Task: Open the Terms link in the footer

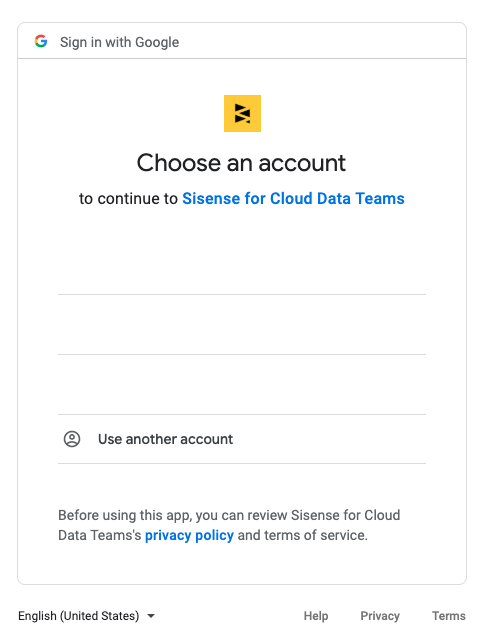Action: (449, 616)
